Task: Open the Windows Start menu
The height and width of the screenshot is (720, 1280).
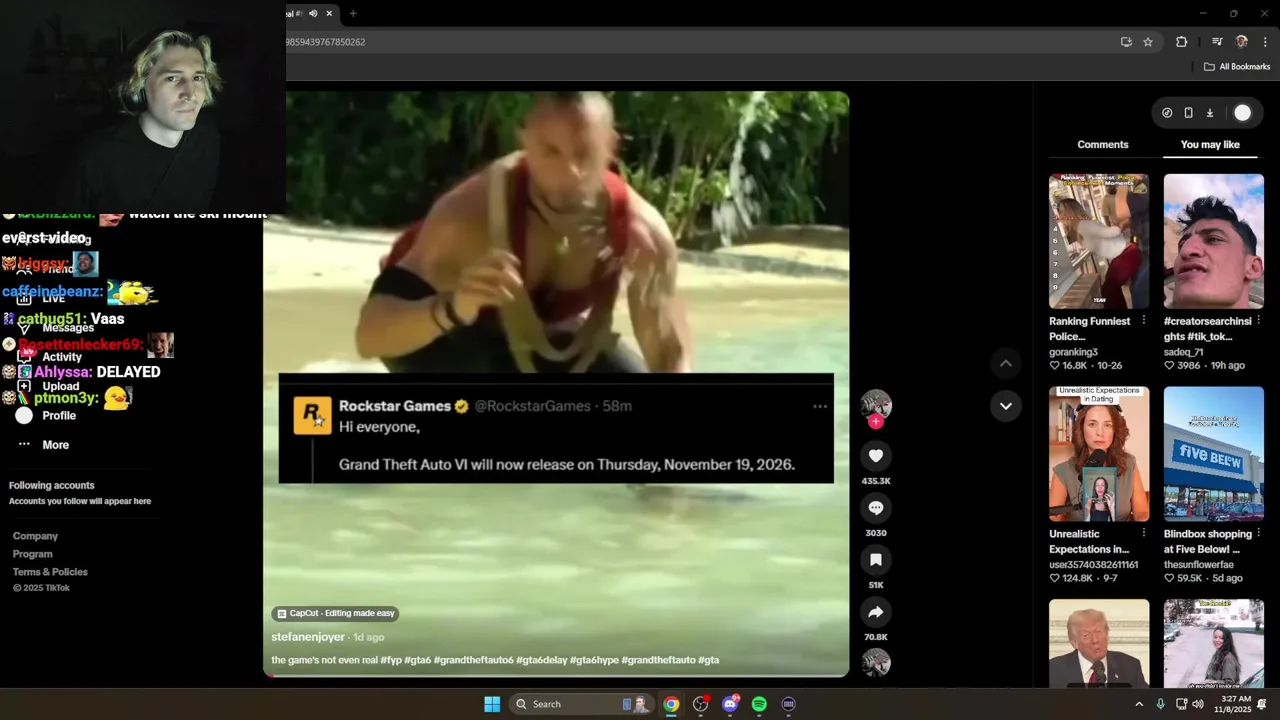Action: tap(492, 704)
